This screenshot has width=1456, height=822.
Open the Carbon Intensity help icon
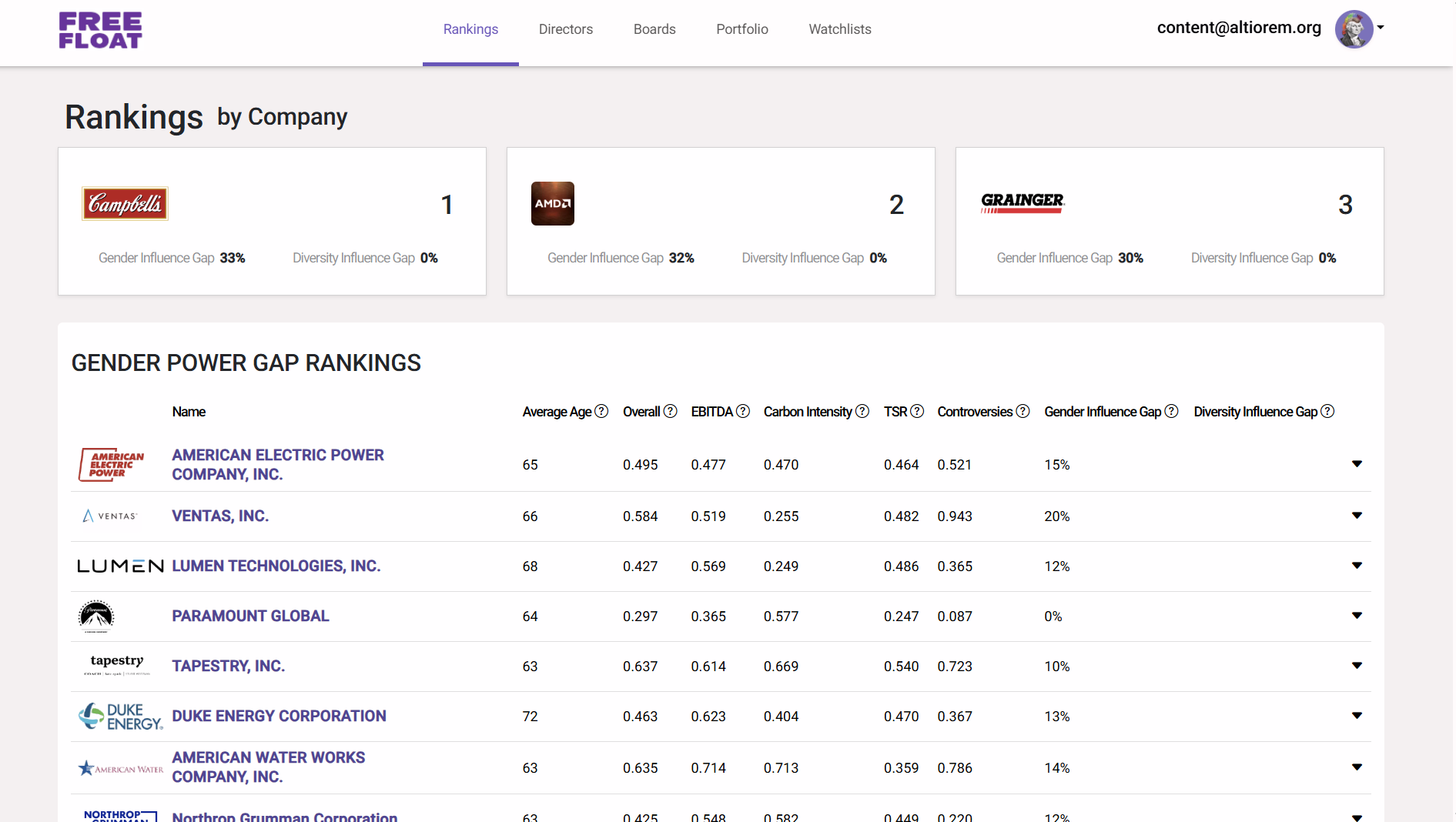862,412
